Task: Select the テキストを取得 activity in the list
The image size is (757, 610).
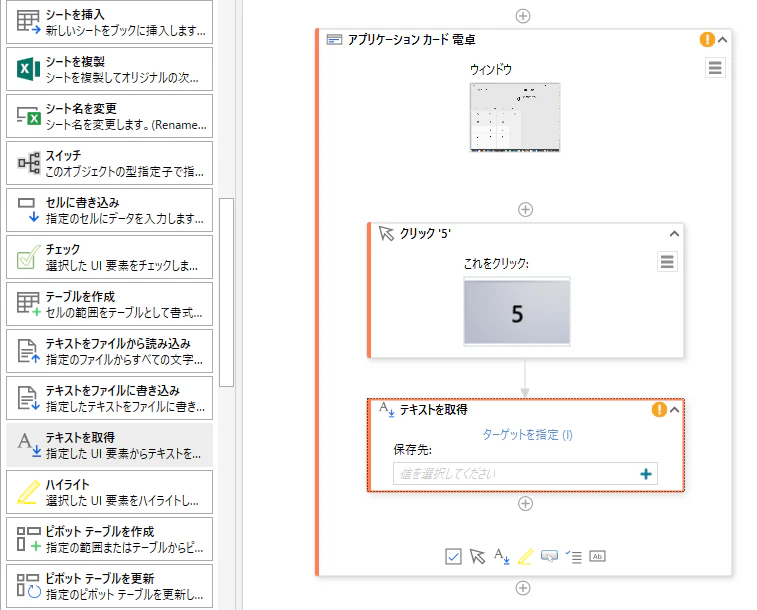Action: (109, 445)
